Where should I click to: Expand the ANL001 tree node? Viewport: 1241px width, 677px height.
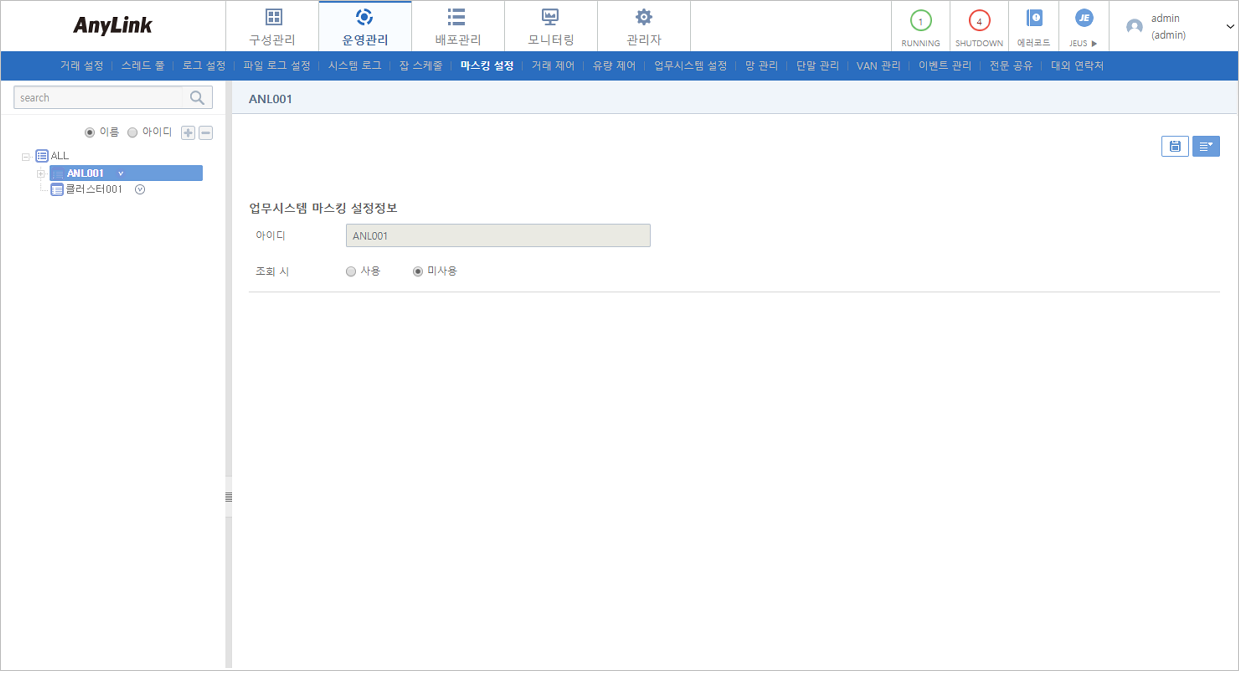point(41,174)
